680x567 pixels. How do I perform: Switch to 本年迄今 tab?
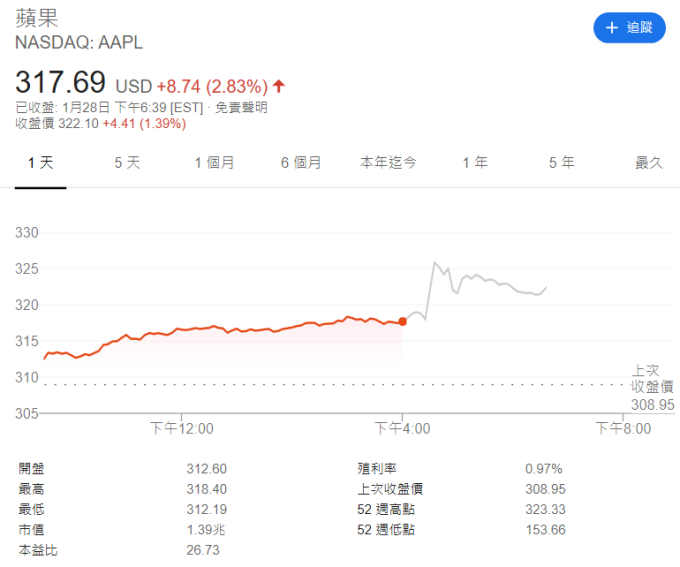[x=388, y=163]
